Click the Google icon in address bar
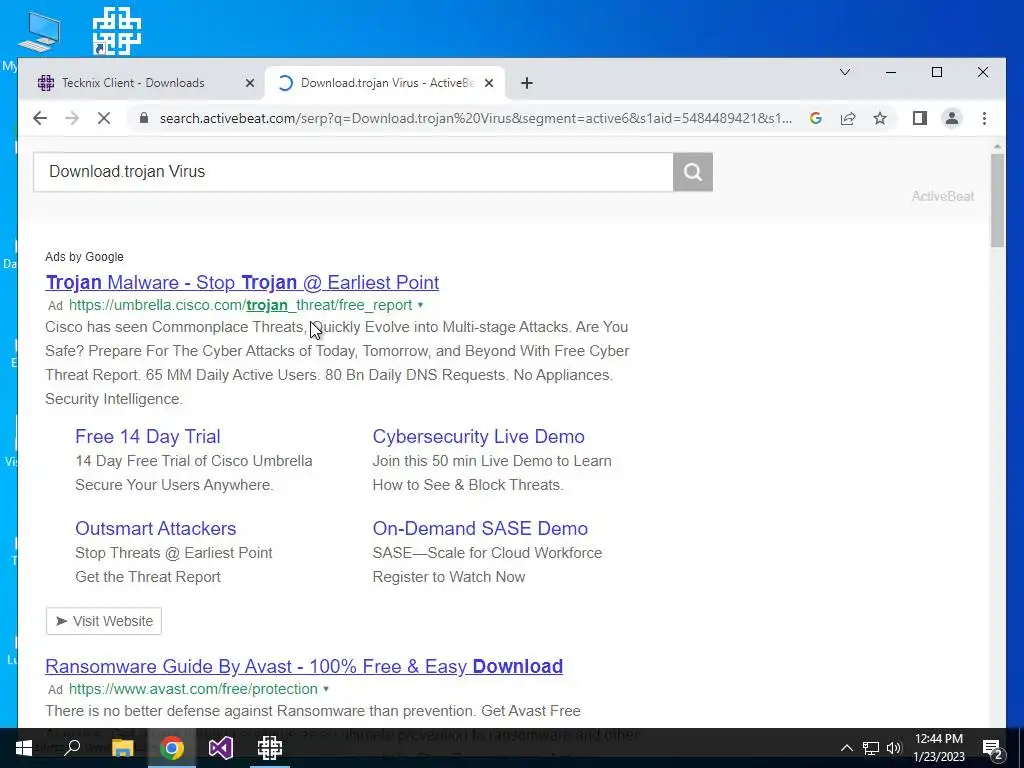This screenshot has height=768, width=1024. click(x=815, y=118)
